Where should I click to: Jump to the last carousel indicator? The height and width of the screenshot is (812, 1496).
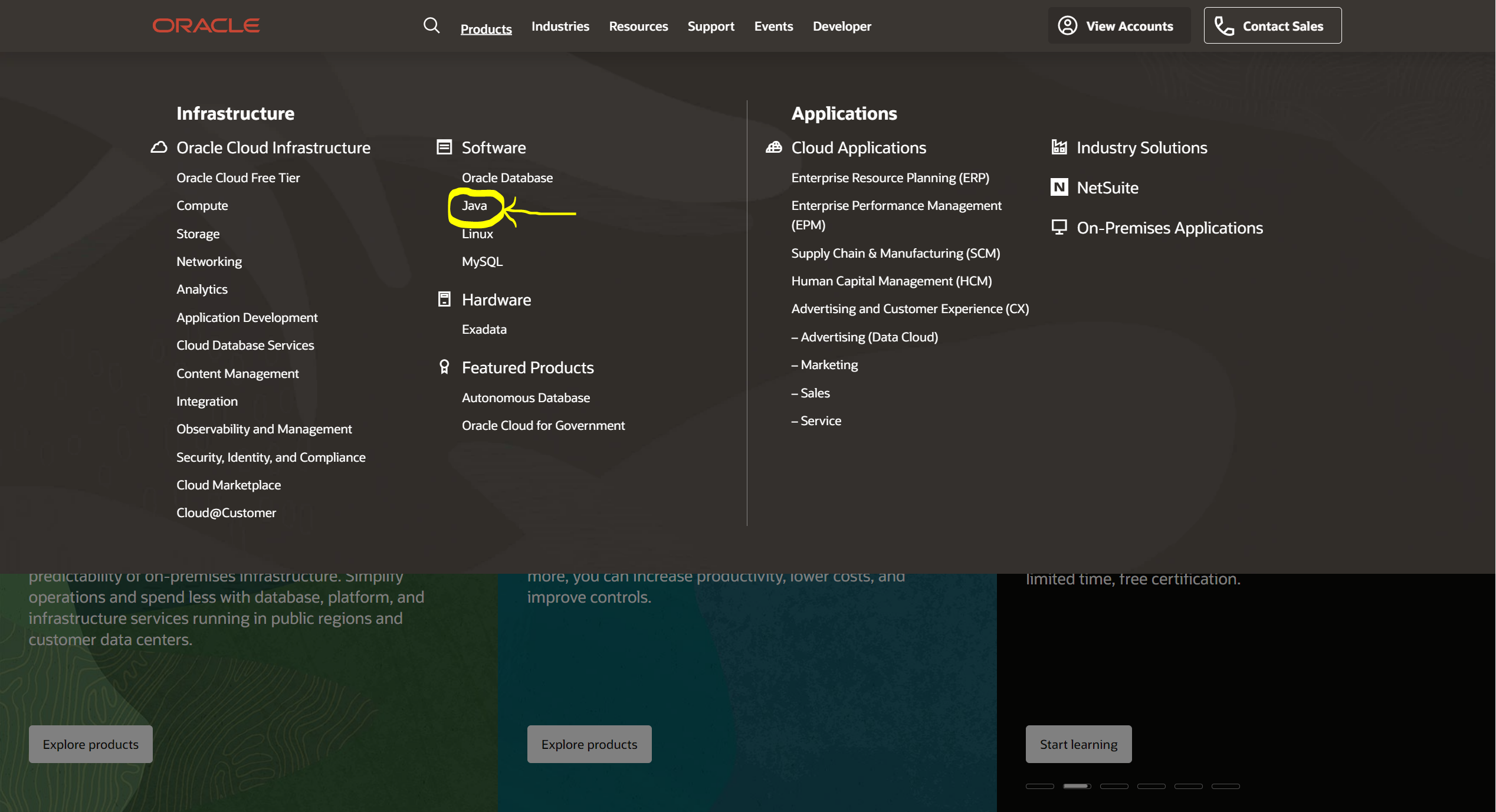click(1225, 786)
